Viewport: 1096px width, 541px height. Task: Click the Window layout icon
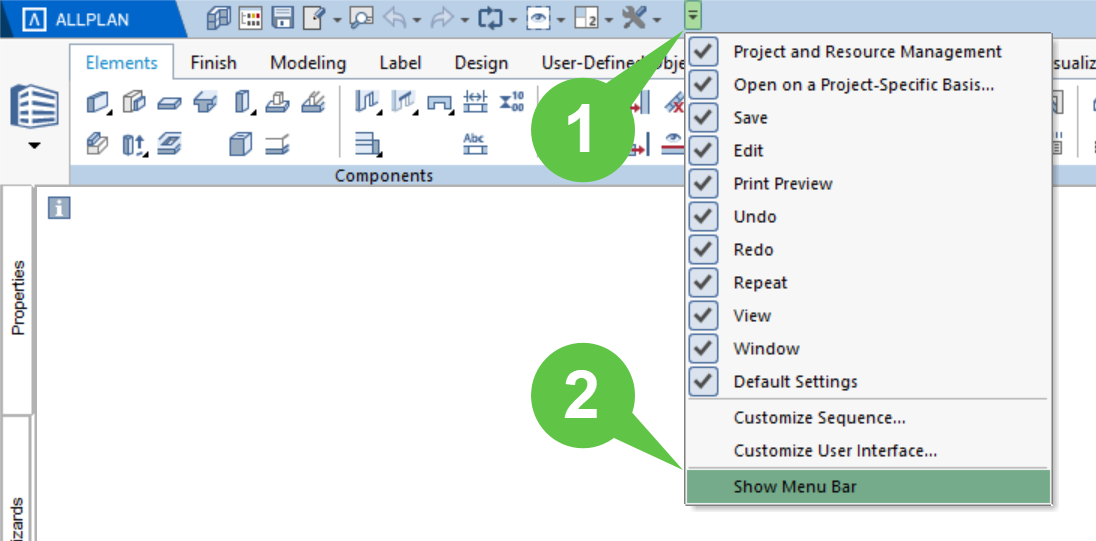pyautogui.click(x=586, y=19)
